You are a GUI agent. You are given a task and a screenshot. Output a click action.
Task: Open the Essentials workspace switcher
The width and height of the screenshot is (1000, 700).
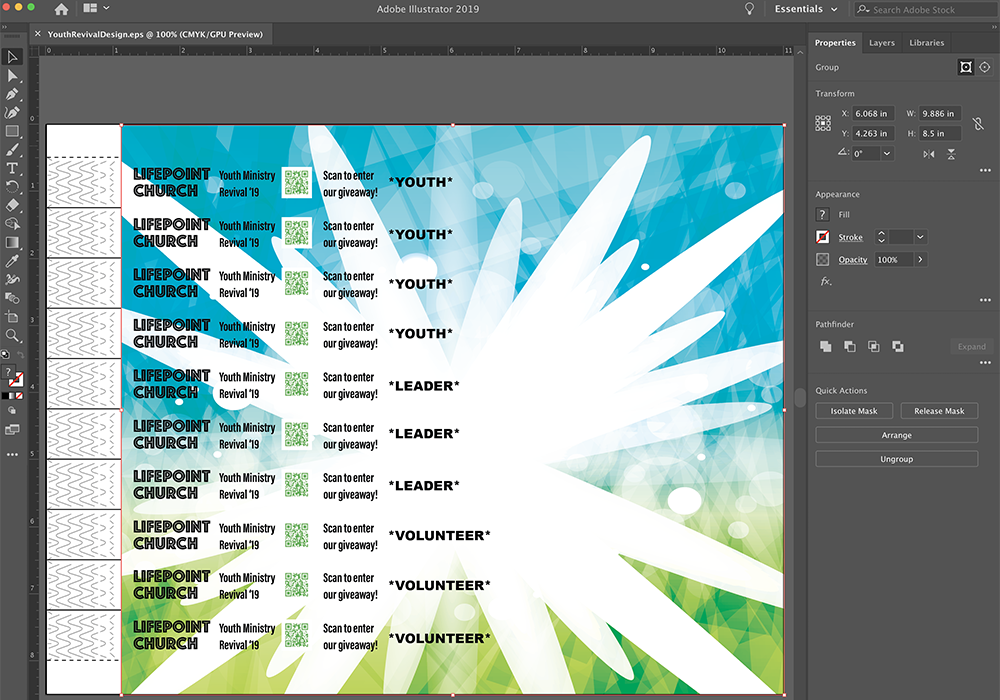[807, 9]
